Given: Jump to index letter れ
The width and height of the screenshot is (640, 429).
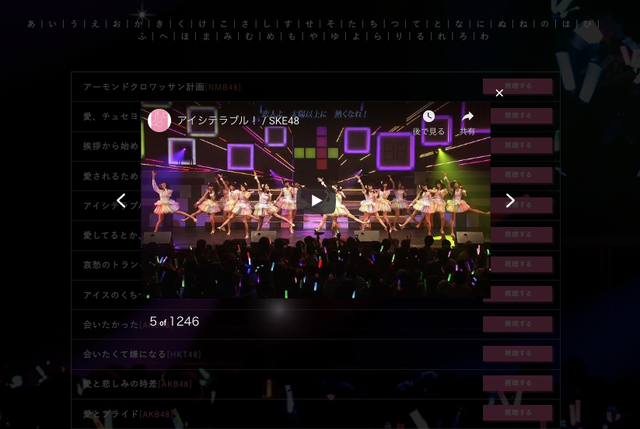Looking at the screenshot, I should [x=441, y=36].
